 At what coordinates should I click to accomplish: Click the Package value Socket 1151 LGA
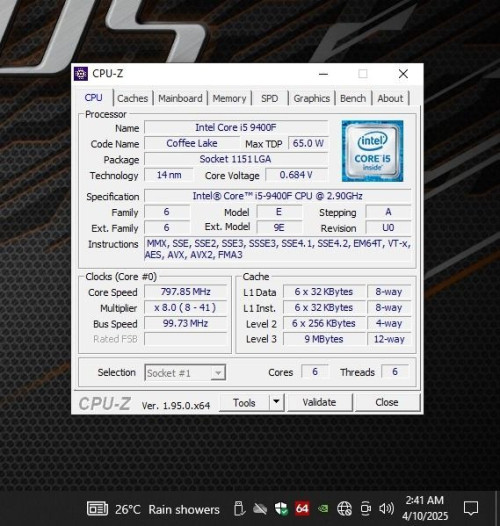point(236,159)
